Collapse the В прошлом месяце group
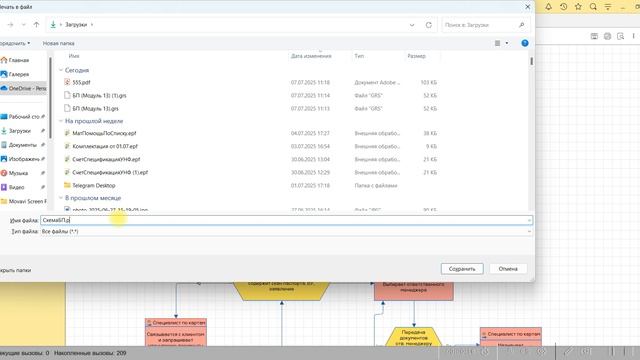Image resolution: width=640 pixels, height=360 pixels. click(x=61, y=198)
